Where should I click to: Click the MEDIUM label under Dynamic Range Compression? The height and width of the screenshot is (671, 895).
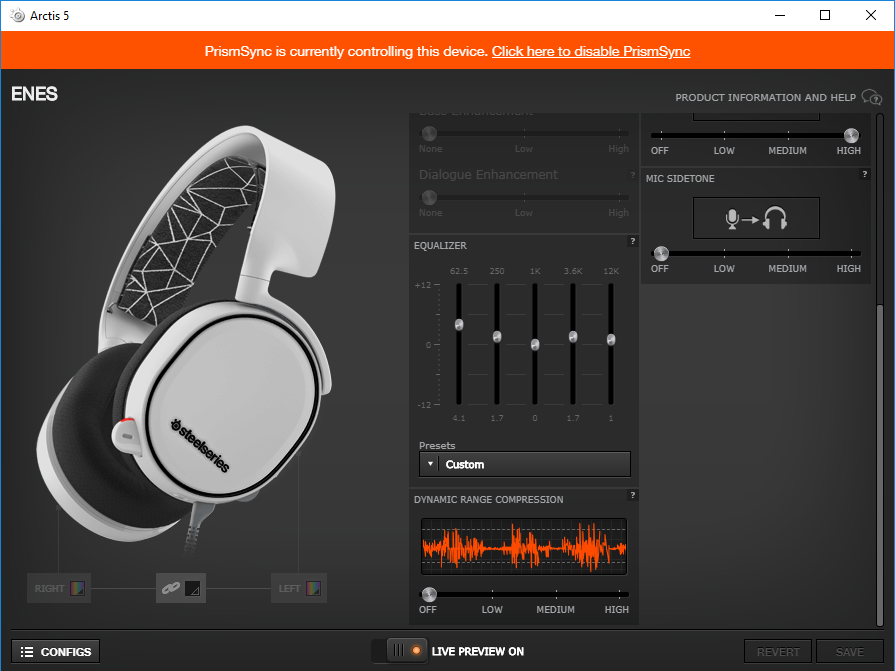tap(555, 609)
